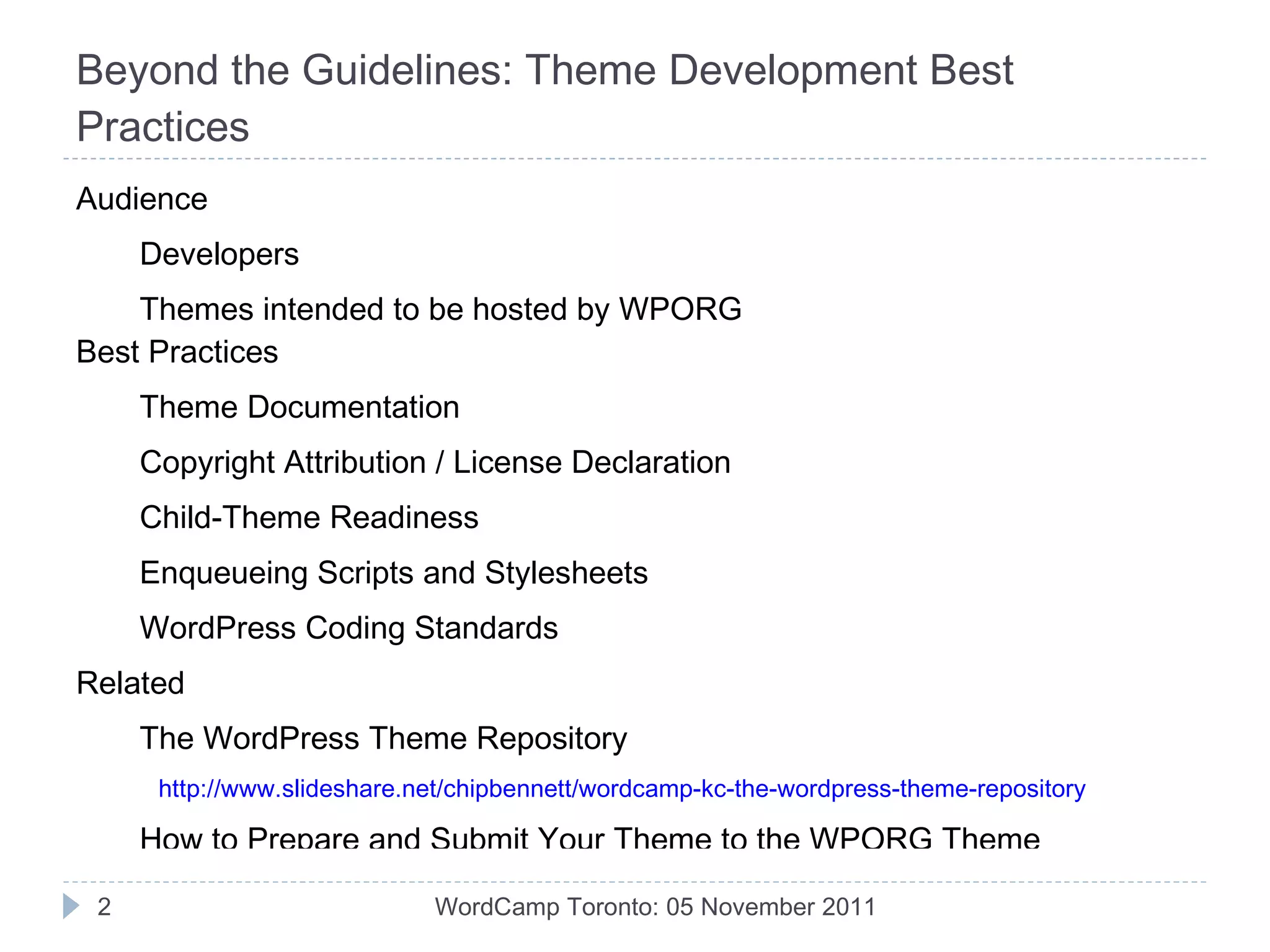Click the slide title heading text
The image size is (1270, 952).
click(544, 70)
